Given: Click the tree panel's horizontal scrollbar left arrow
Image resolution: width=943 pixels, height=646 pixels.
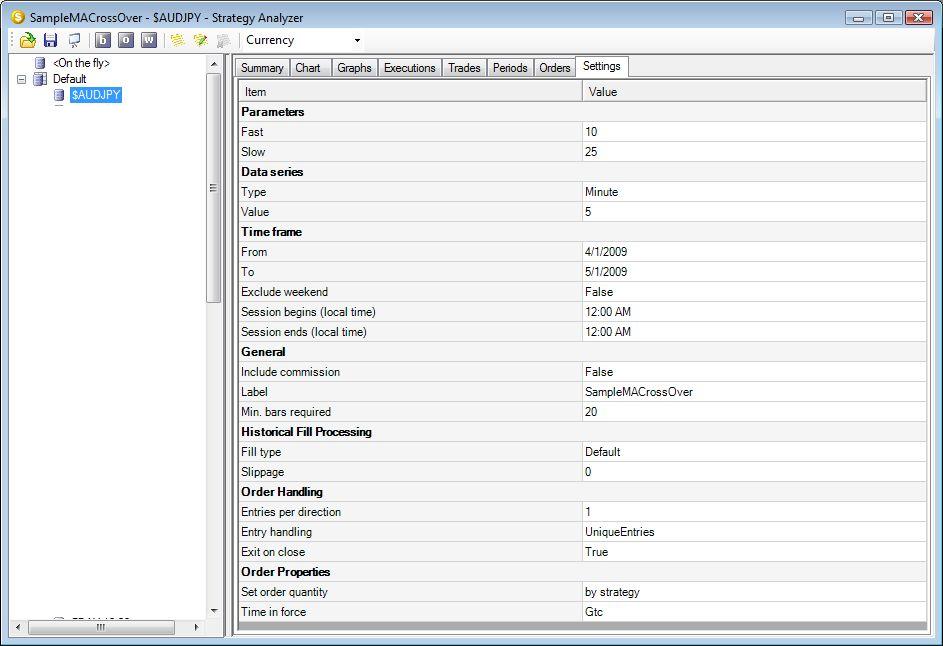Looking at the screenshot, I should (18, 627).
